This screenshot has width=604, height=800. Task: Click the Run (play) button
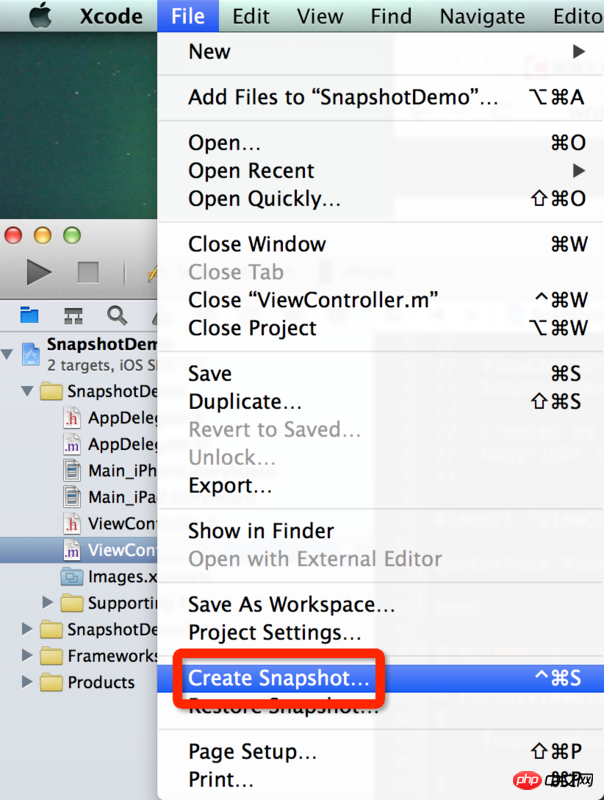click(x=39, y=271)
